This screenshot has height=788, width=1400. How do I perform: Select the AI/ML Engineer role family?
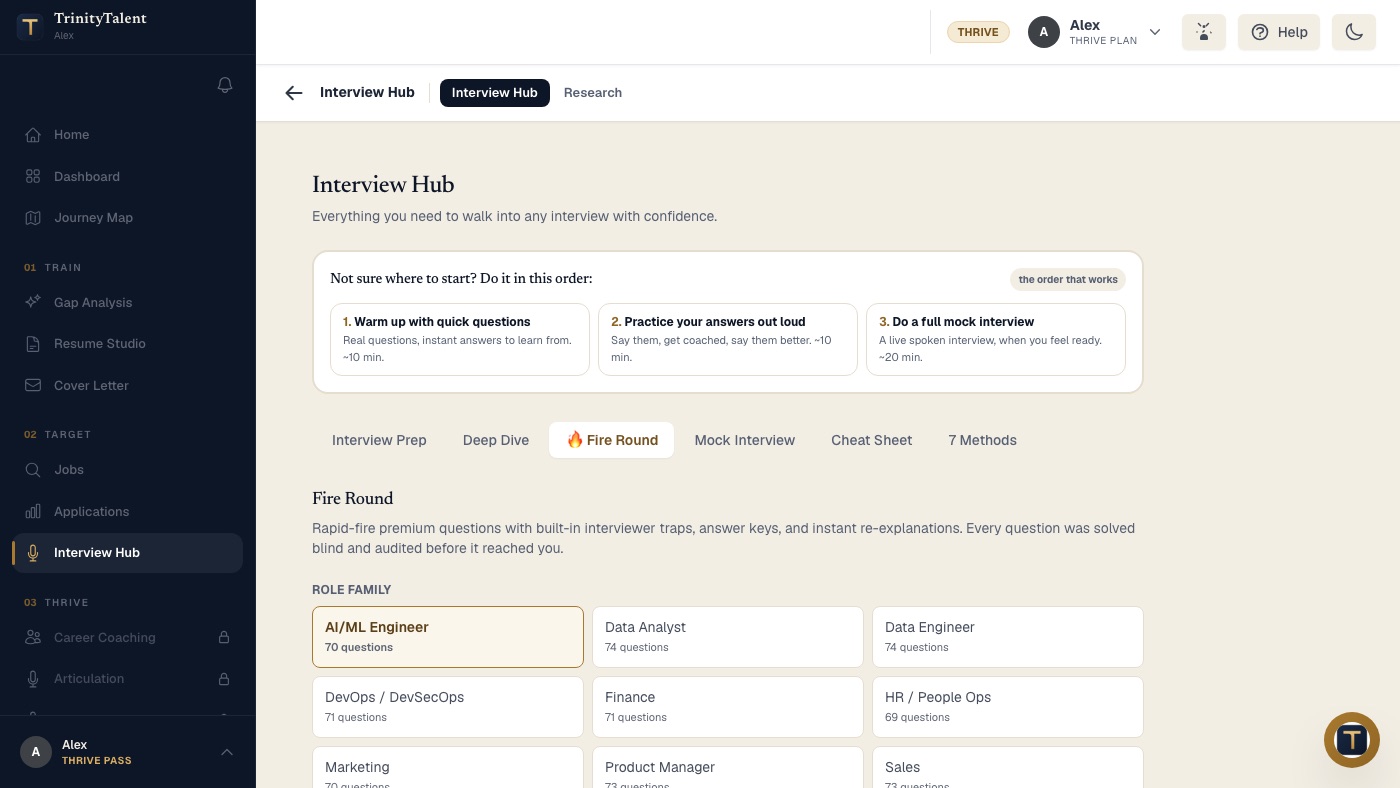[448, 637]
